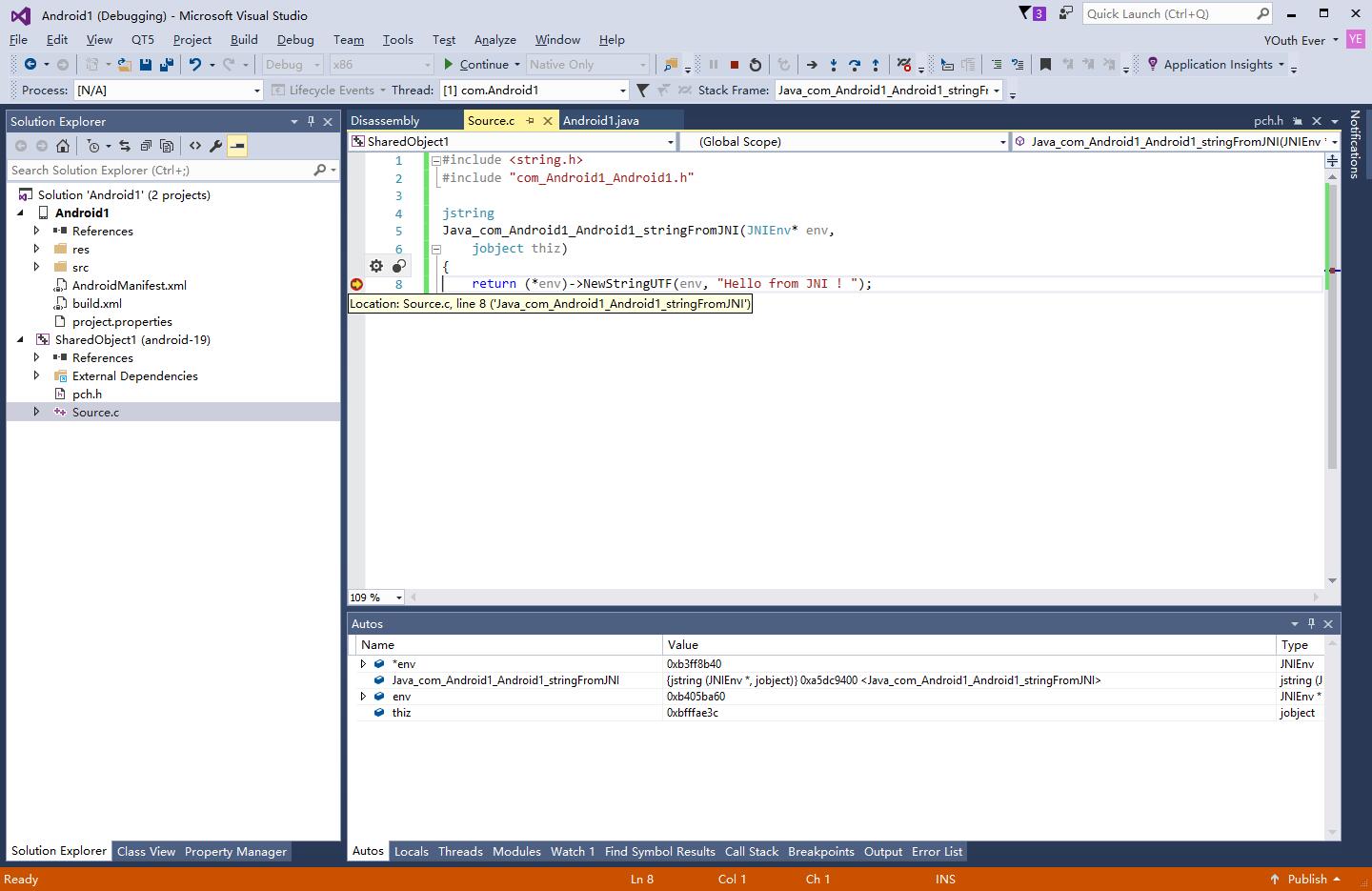Click the Uncomment selected lines icon
Screen dimensions: 1372x891
[x=1018, y=65]
